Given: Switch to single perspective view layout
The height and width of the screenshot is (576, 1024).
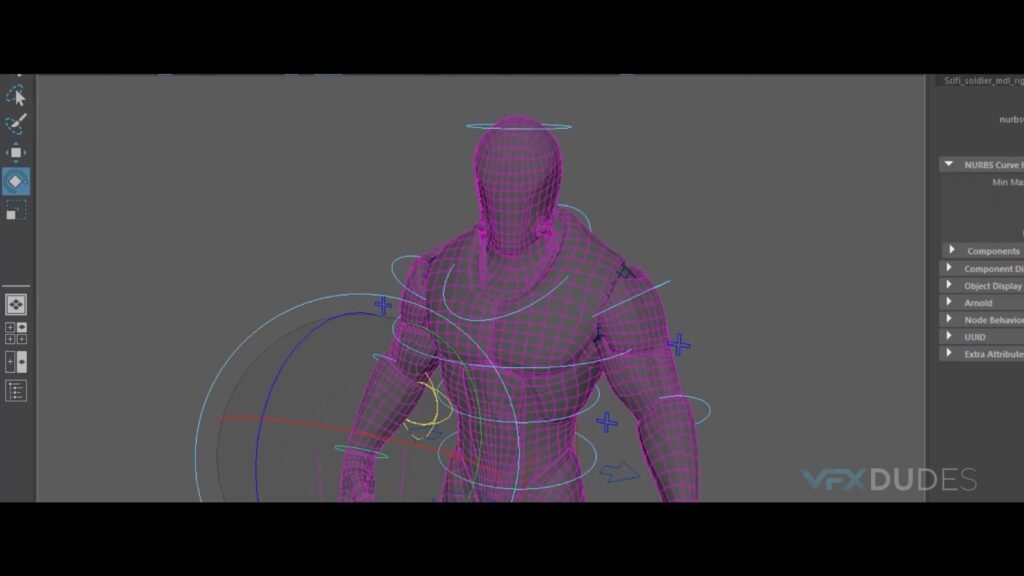Looking at the screenshot, I should pos(16,304).
